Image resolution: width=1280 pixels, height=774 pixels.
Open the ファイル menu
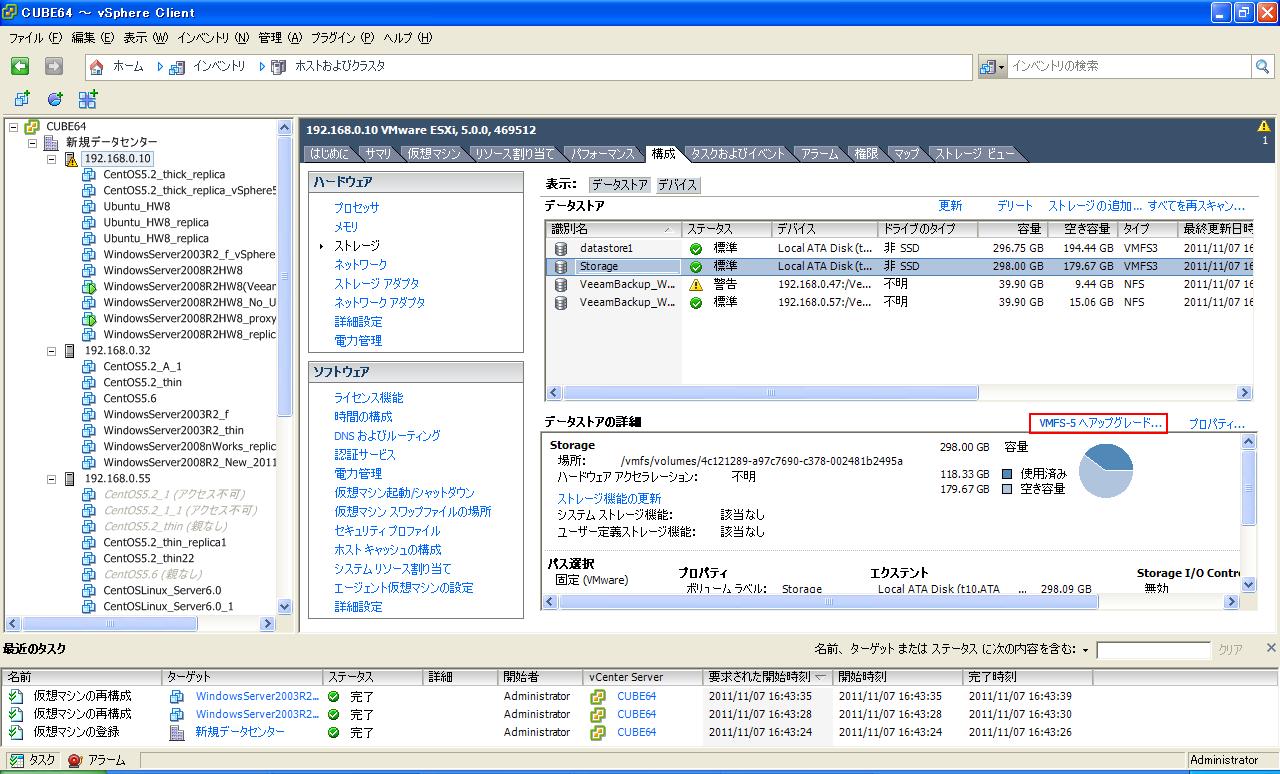[x=35, y=37]
